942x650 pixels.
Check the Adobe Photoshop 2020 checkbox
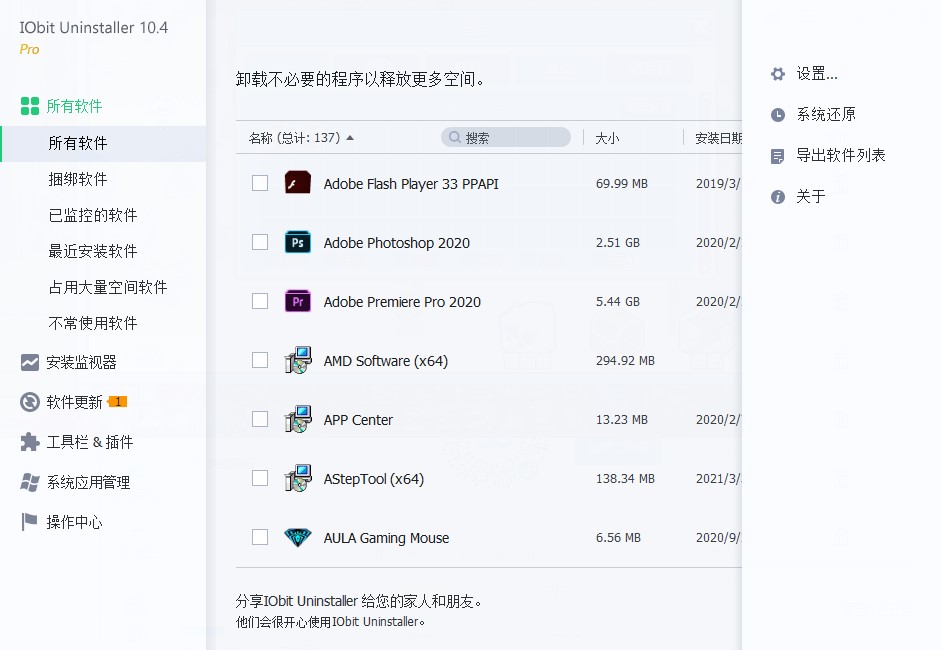[260, 242]
